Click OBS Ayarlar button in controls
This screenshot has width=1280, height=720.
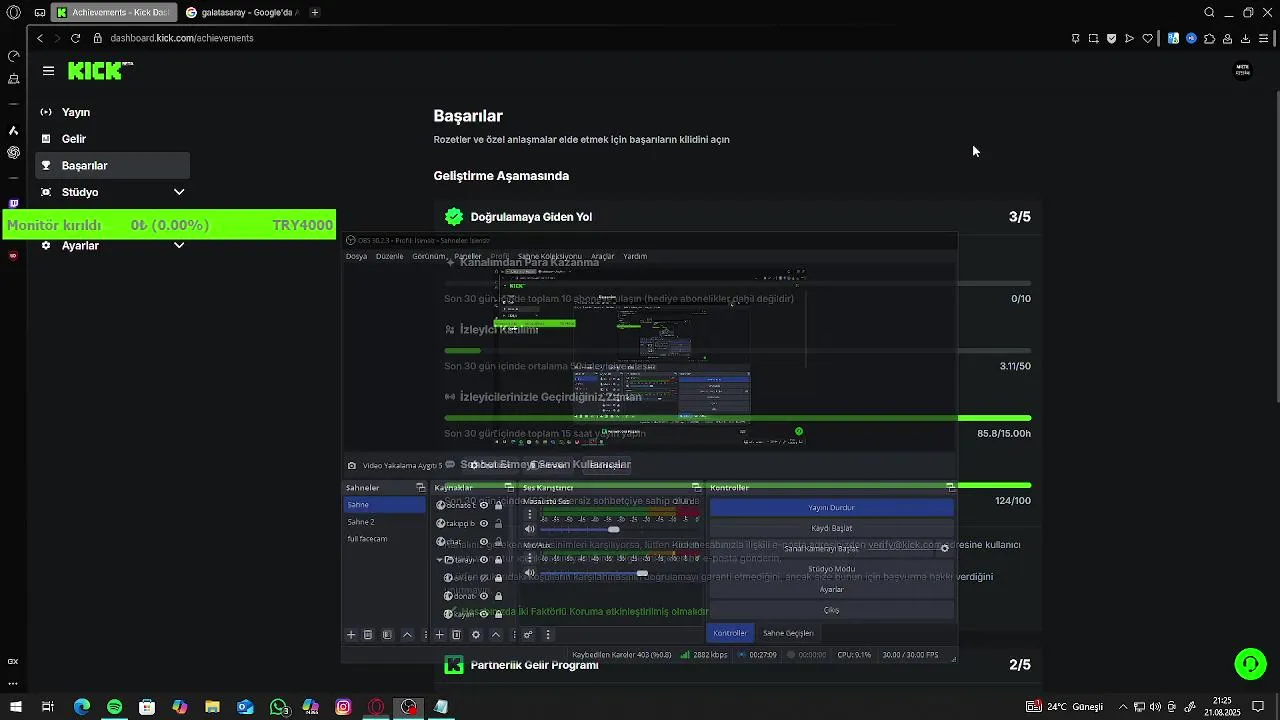[831, 589]
